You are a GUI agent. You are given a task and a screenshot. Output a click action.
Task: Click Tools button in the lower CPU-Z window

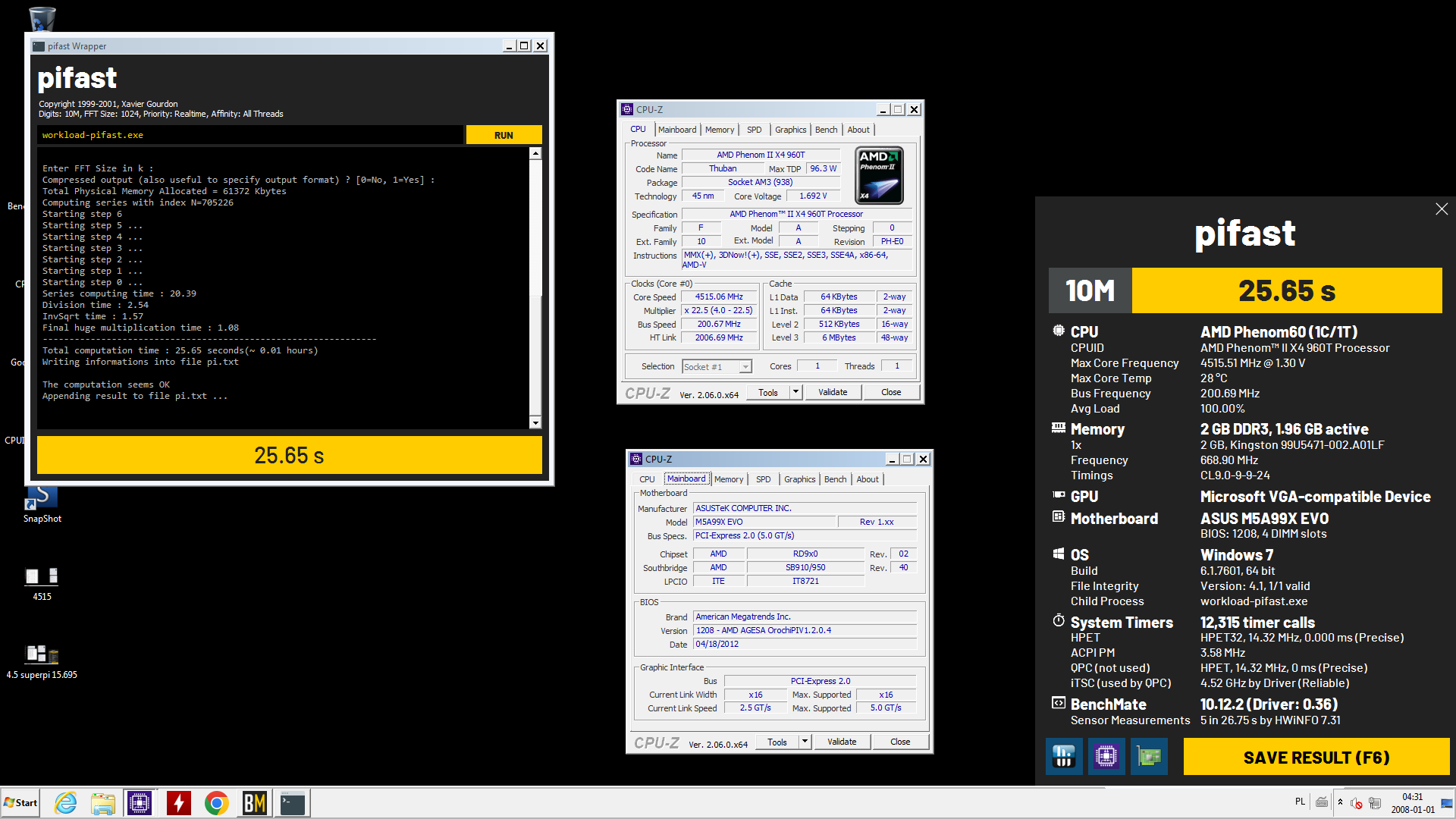pos(777,742)
